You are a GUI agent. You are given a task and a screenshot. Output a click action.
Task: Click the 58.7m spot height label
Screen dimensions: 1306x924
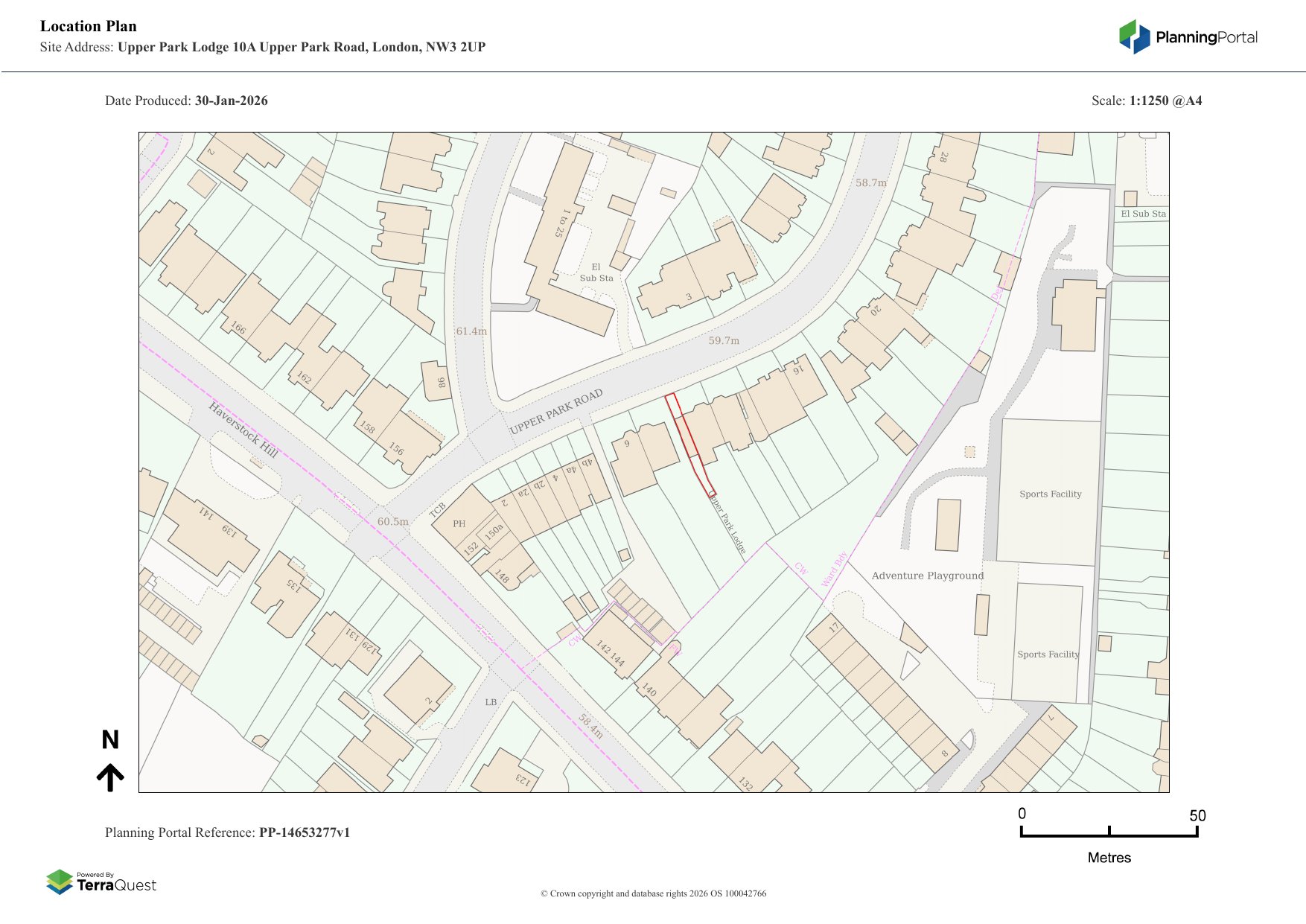(870, 182)
